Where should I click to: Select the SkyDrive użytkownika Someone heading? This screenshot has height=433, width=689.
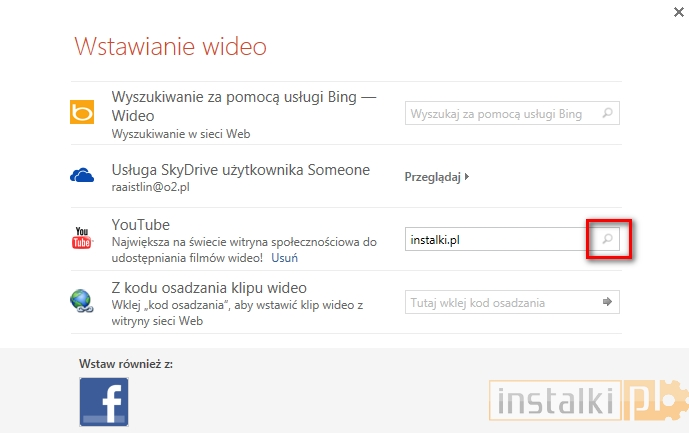(x=240, y=169)
